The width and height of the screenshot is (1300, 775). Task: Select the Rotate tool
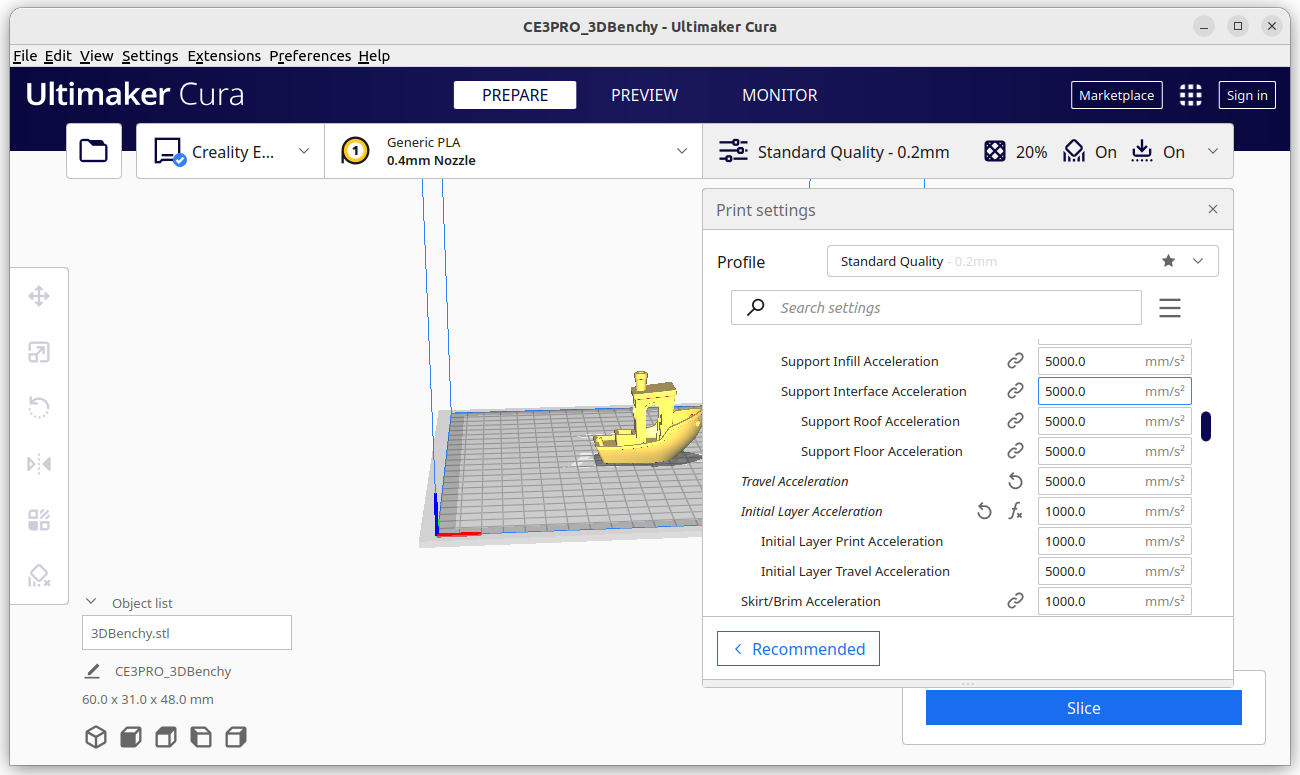tap(39, 408)
